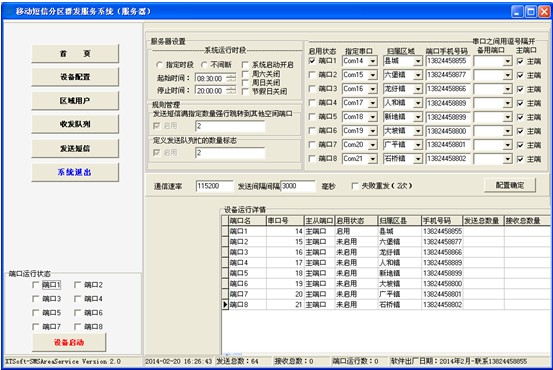The width and height of the screenshot is (553, 370).
Task: Expand 归属区域 dropdown in 端口1 row
Action: (x=418, y=61)
